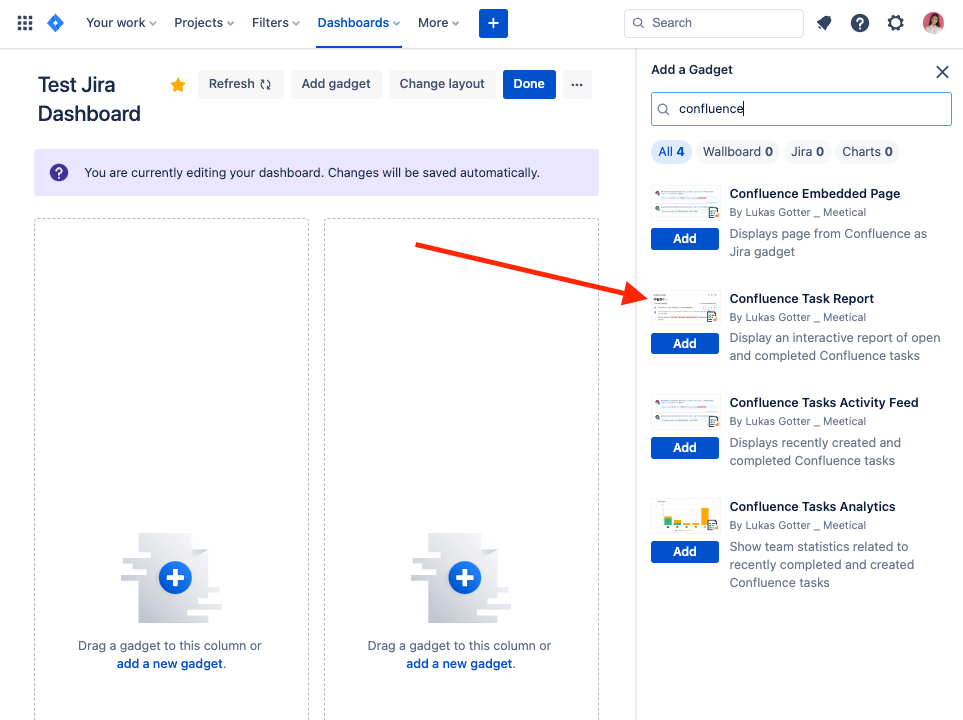Image resolution: width=963 pixels, height=720 pixels.
Task: Click the Confluence Tasks Analytics title
Action: 812,507
